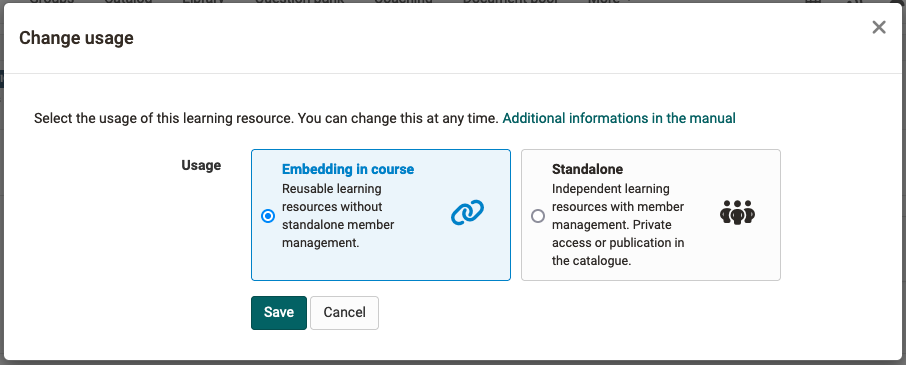Select the Standalone radio button
The width and height of the screenshot is (906, 365).
tap(537, 216)
